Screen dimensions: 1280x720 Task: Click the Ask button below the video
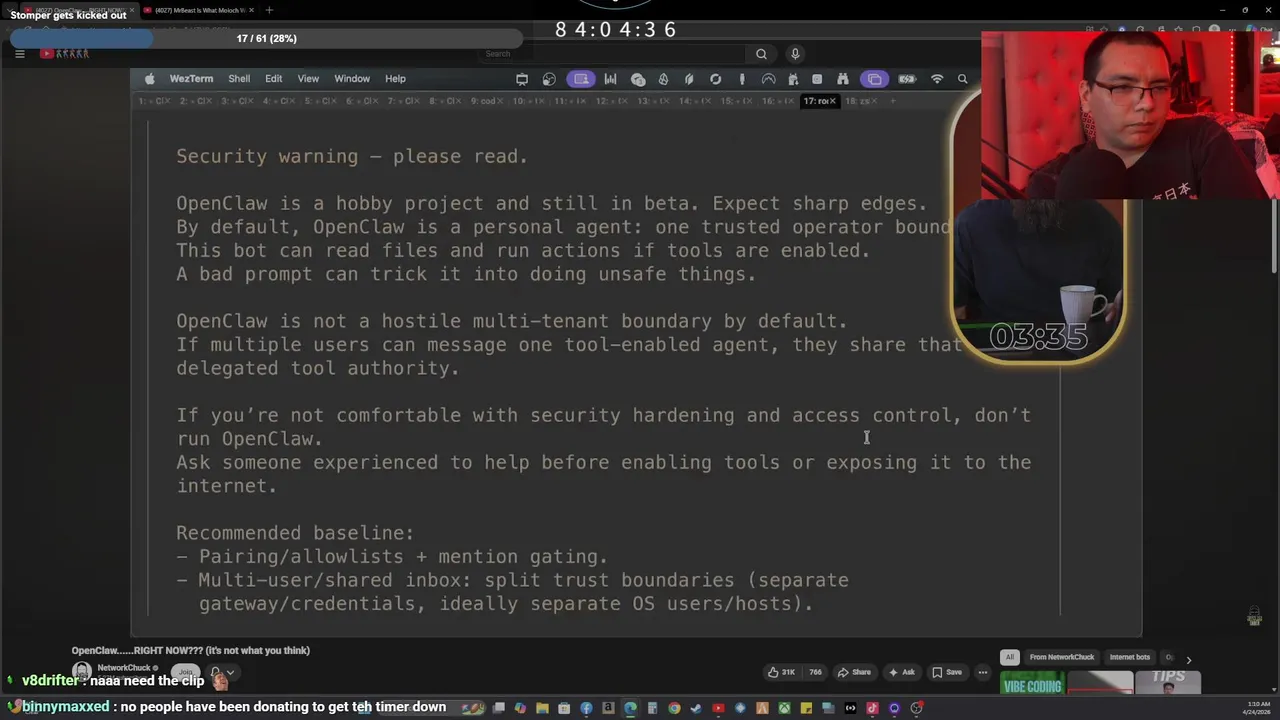click(x=901, y=672)
